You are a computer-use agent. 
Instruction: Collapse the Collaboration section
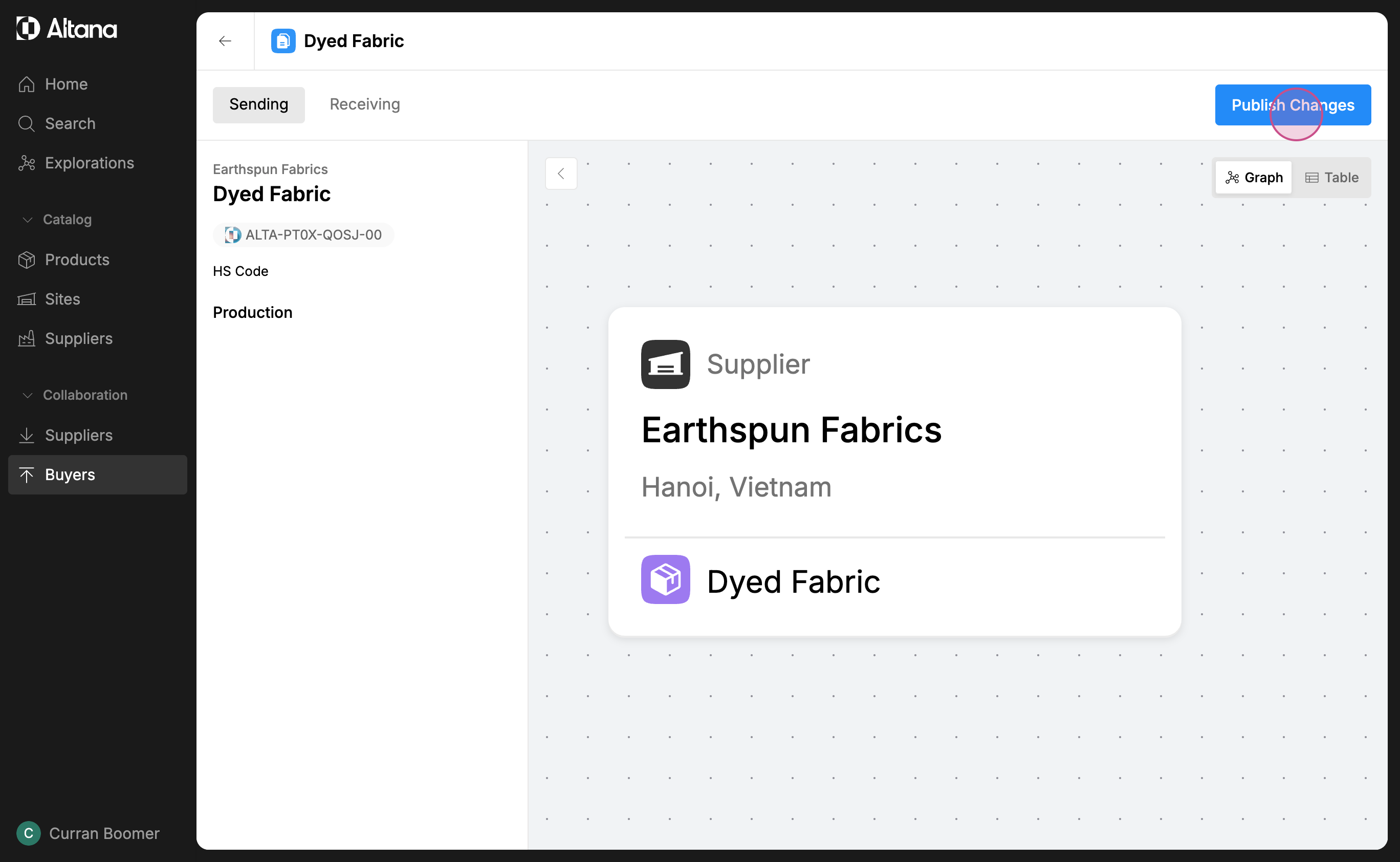tap(27, 395)
